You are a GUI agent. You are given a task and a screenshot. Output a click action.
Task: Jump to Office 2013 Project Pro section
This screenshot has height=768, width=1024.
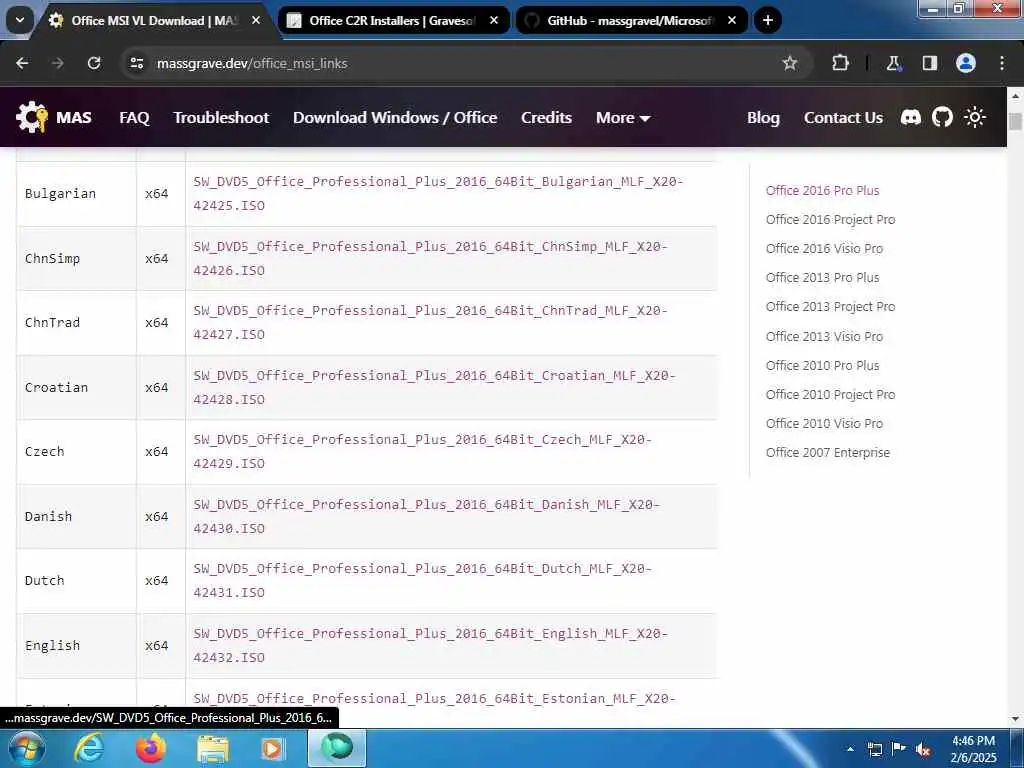(830, 306)
